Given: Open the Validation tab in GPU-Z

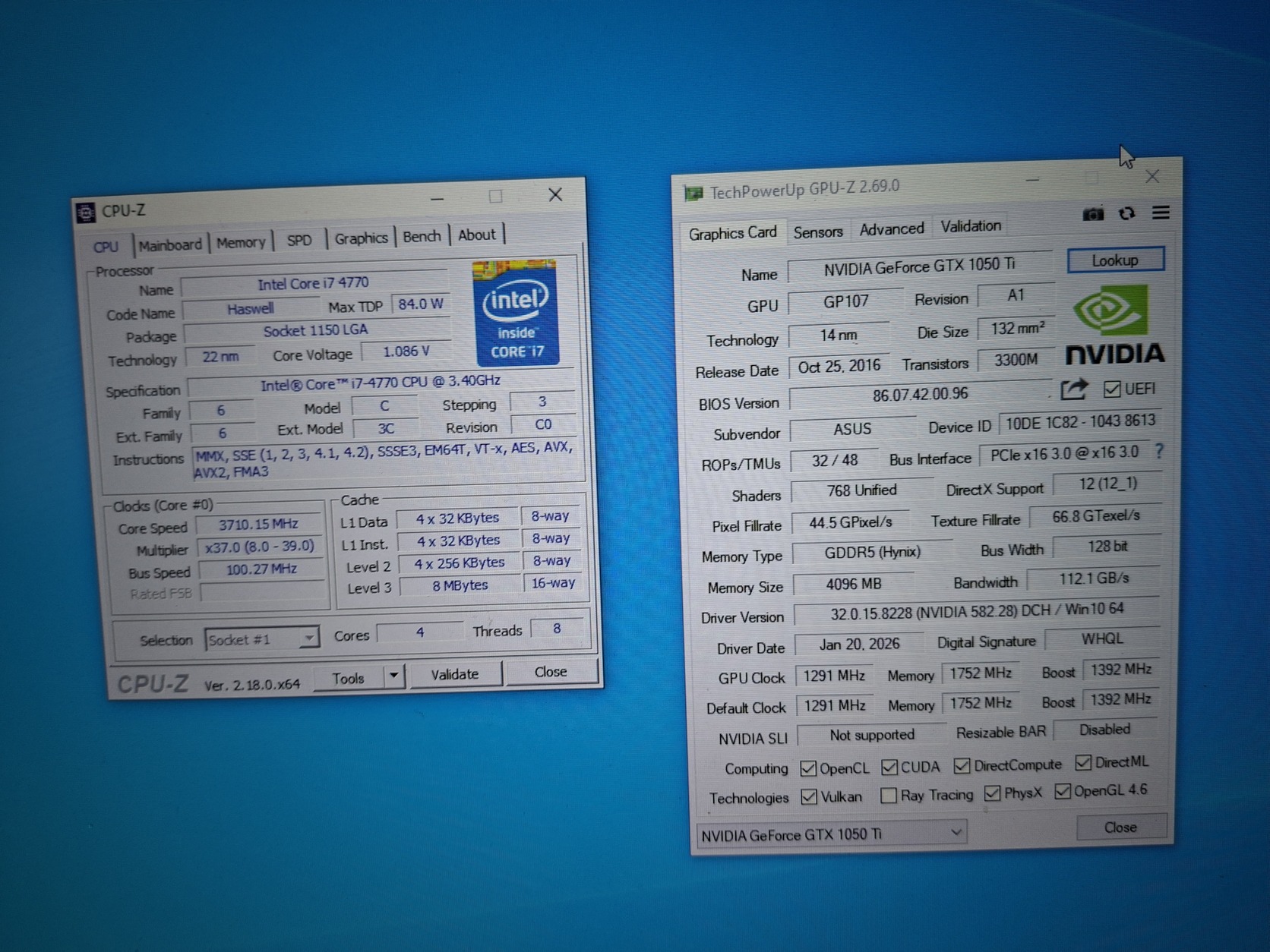Looking at the screenshot, I should click(x=971, y=225).
